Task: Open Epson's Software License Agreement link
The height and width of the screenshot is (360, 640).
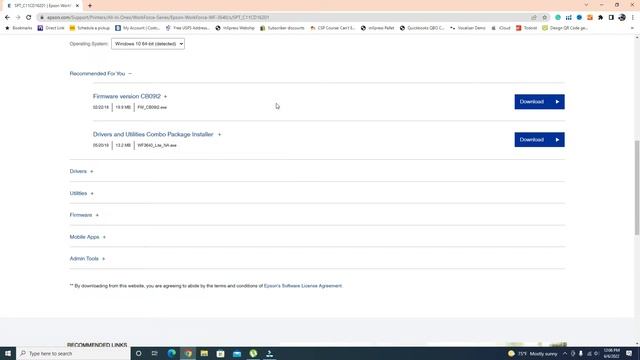Action: point(302,286)
